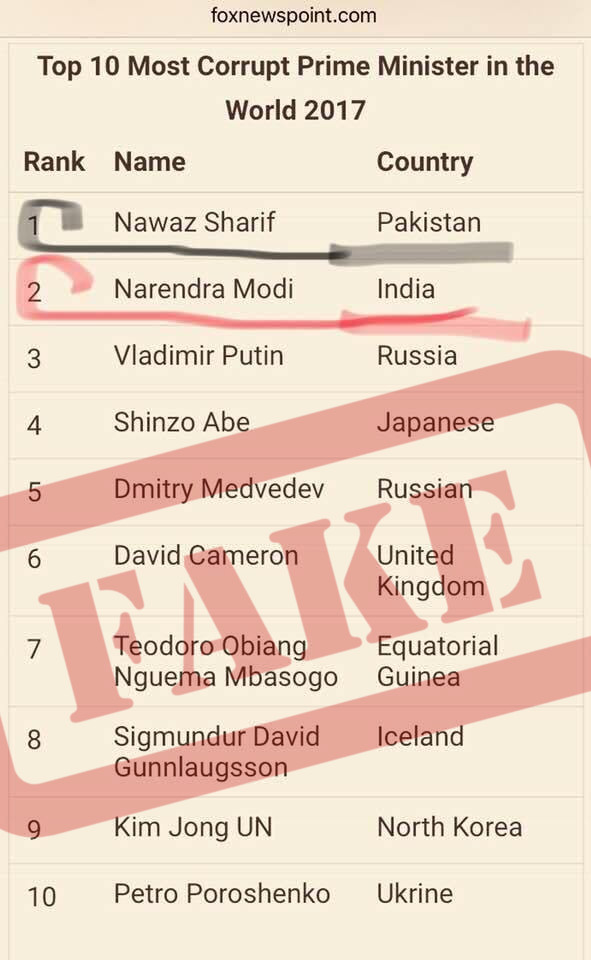Click the table title heading

click(296, 88)
